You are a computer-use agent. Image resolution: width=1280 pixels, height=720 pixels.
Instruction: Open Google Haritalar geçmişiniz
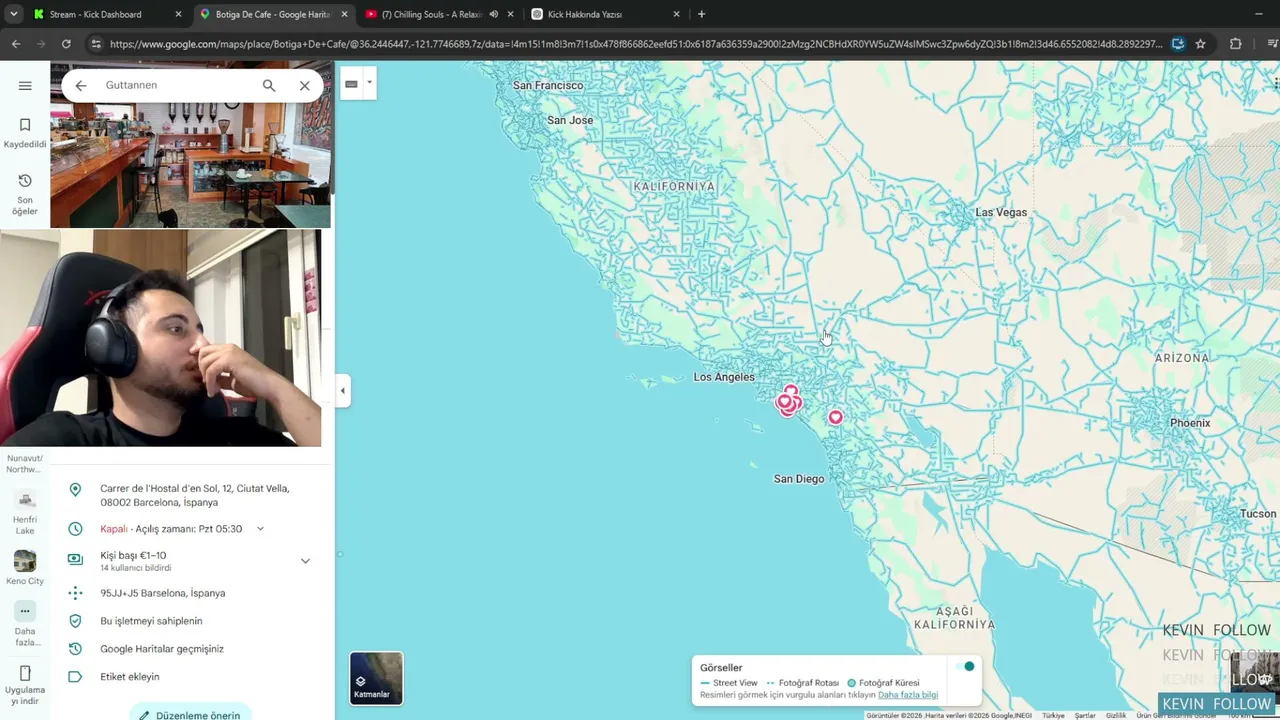pos(162,649)
